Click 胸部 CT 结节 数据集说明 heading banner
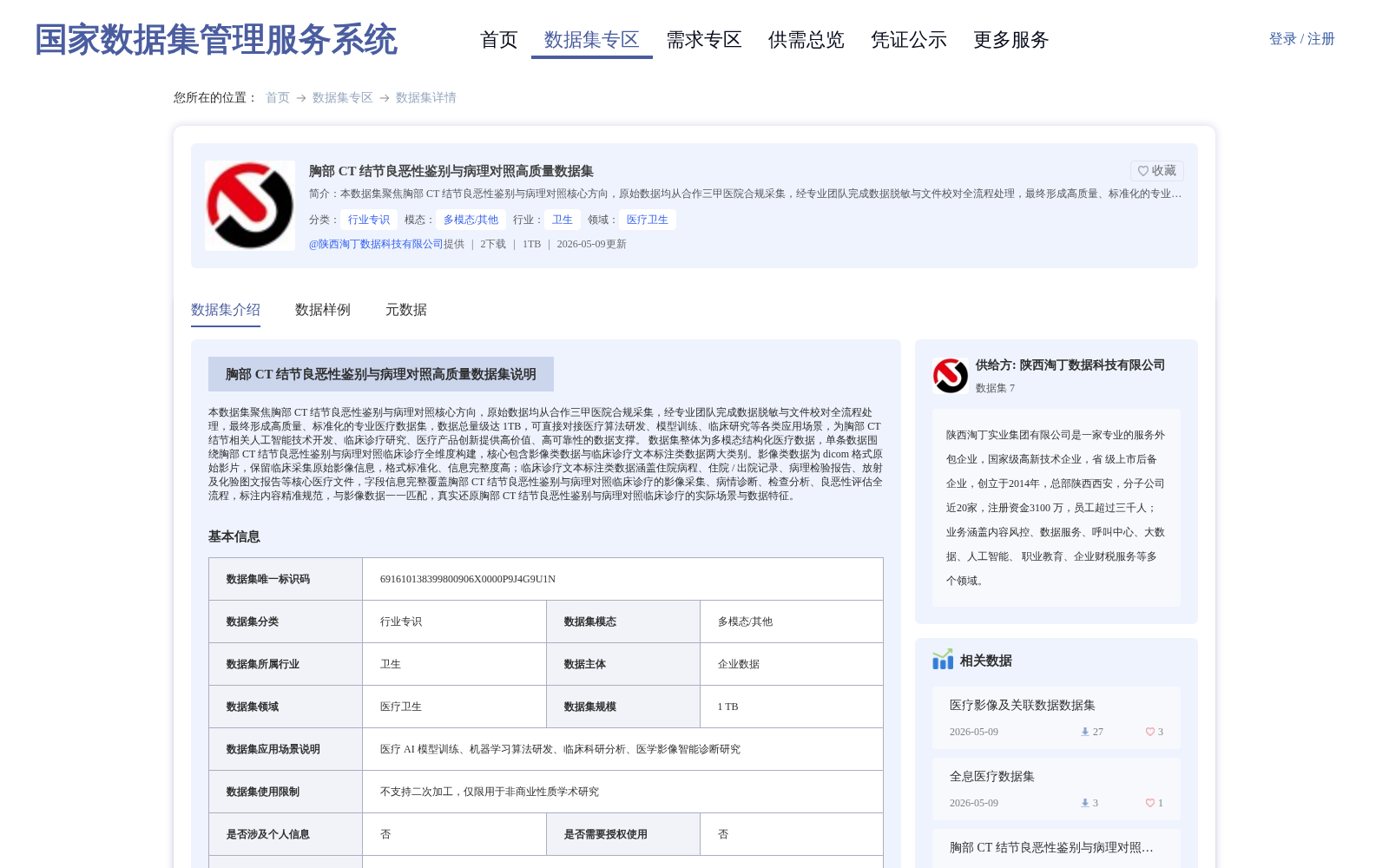This screenshot has width=1389, height=868. pyautogui.click(x=381, y=374)
